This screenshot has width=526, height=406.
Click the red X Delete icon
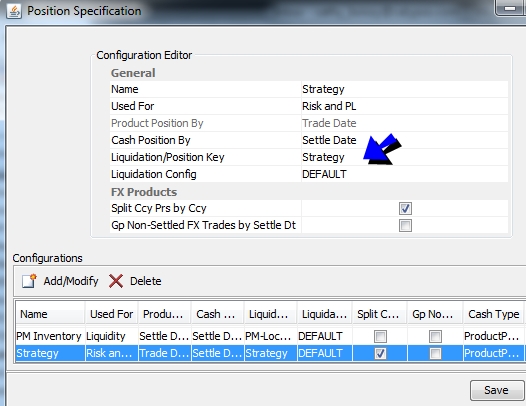coord(116,281)
